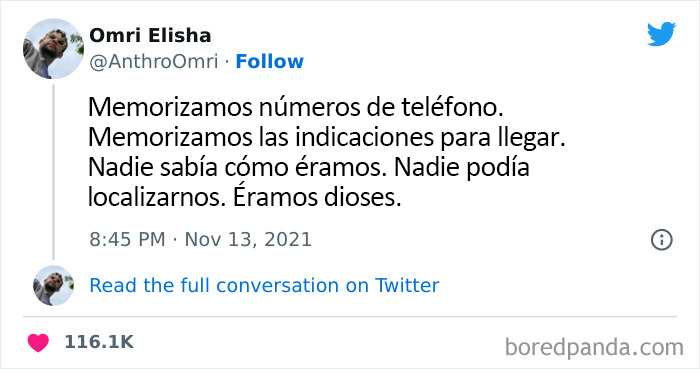700x369 pixels.
Task: Open Omri Elisha's large profile picture
Action: tap(53, 49)
